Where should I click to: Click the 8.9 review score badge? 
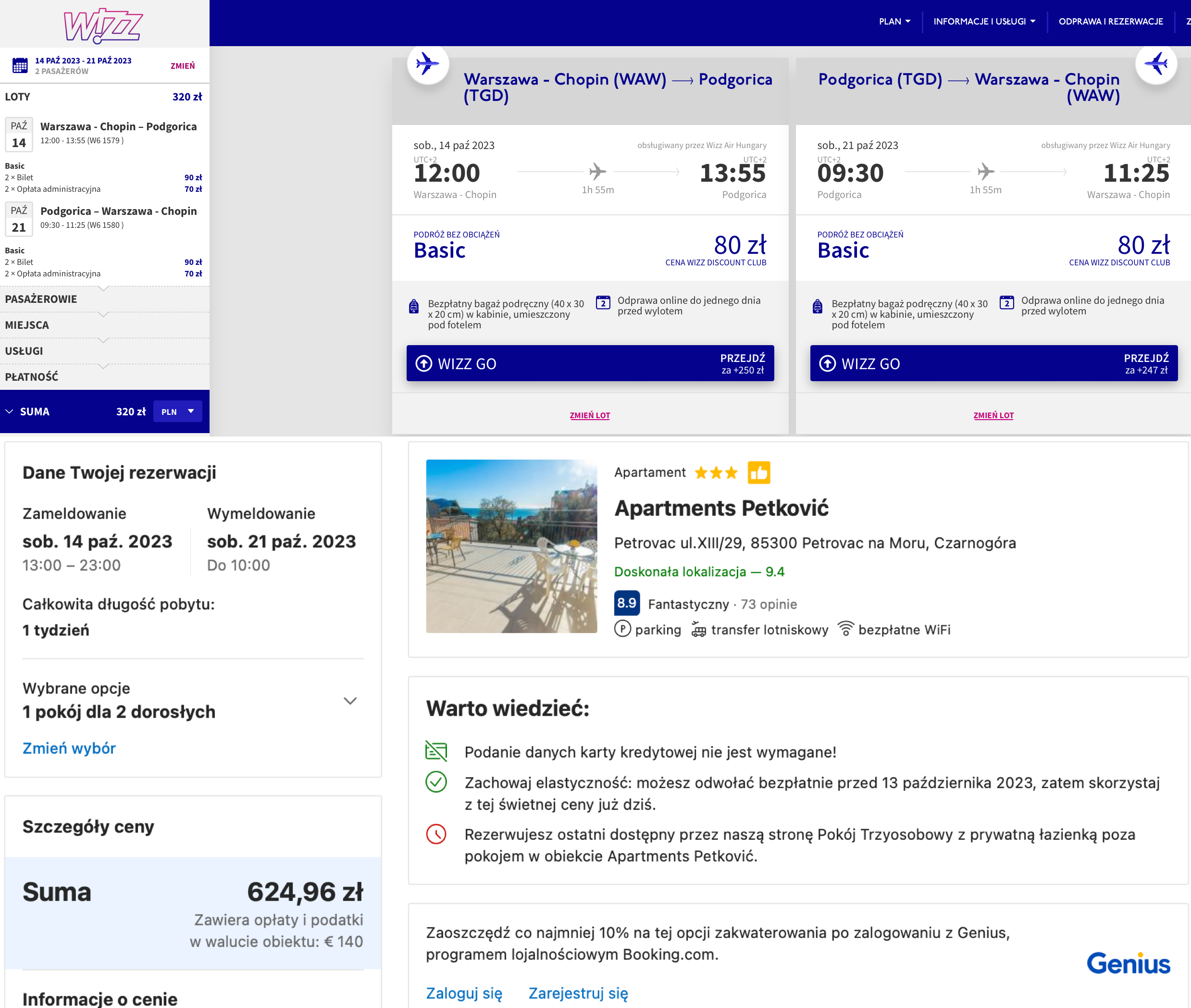point(627,603)
